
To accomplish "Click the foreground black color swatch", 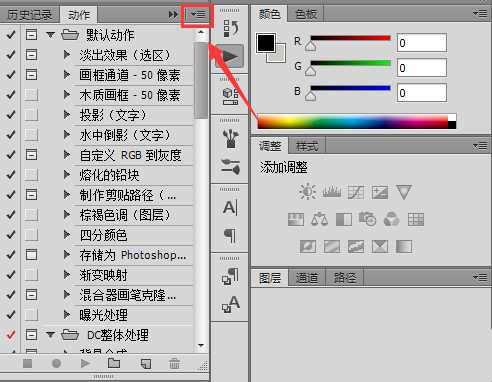I will pos(266,42).
